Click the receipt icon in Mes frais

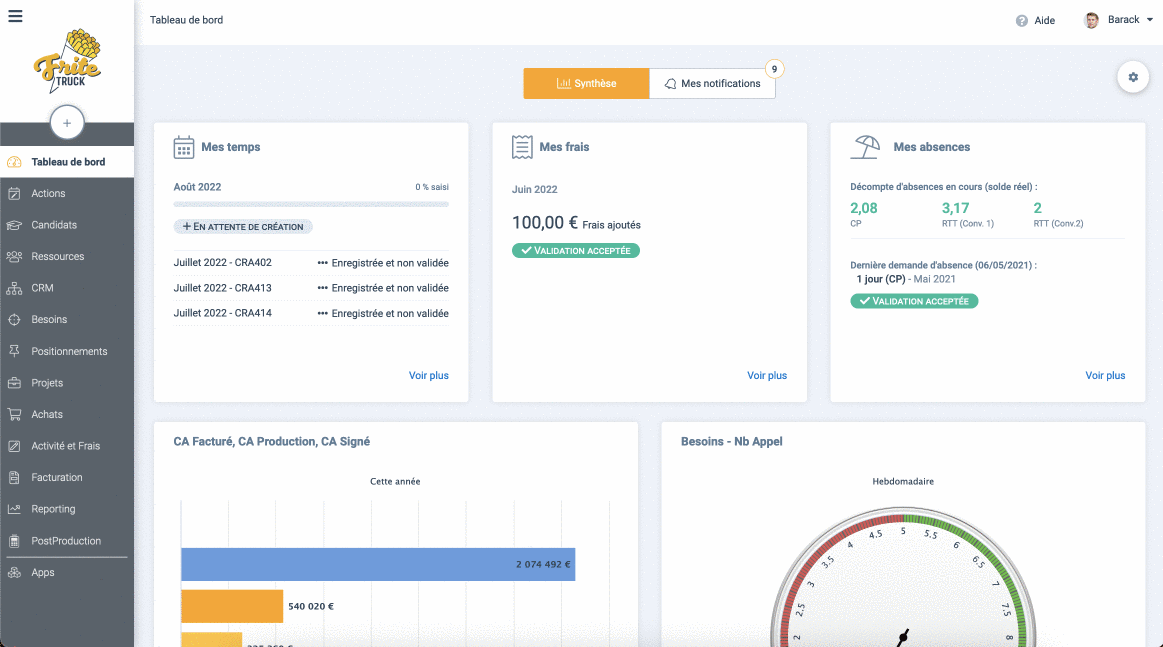coord(521,147)
